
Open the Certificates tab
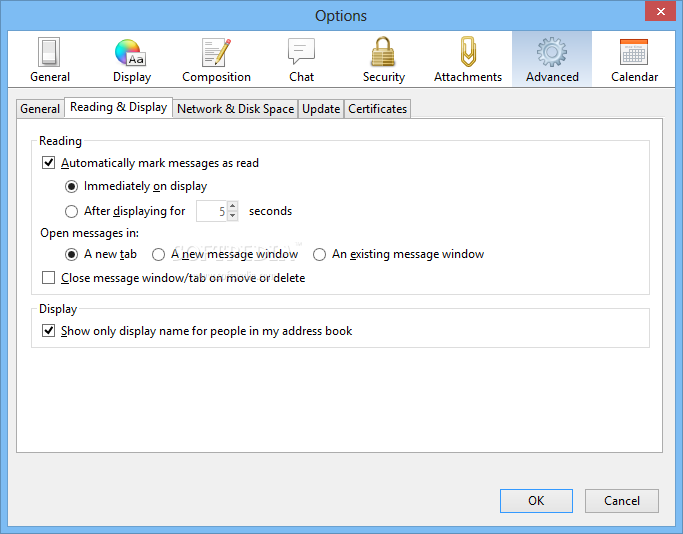pyautogui.click(x=378, y=109)
